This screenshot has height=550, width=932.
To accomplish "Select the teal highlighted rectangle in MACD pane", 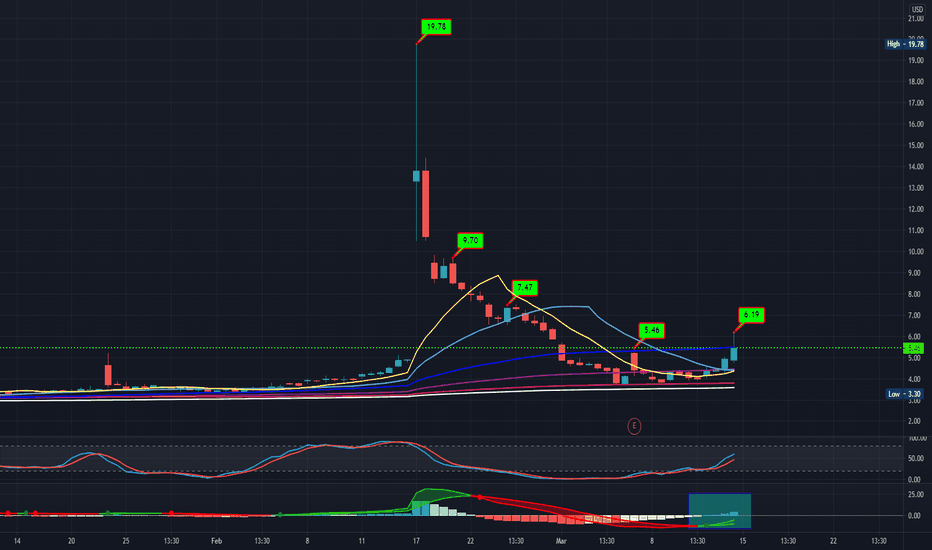I will coord(720,511).
